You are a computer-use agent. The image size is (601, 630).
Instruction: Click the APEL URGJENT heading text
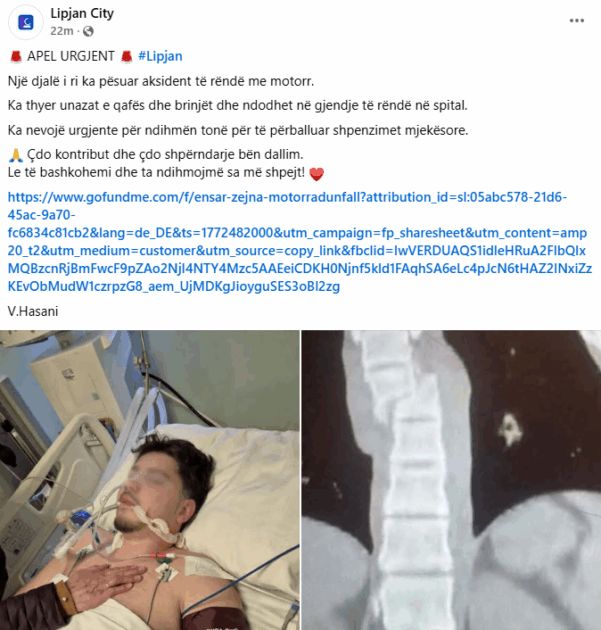pyautogui.click(x=71, y=56)
